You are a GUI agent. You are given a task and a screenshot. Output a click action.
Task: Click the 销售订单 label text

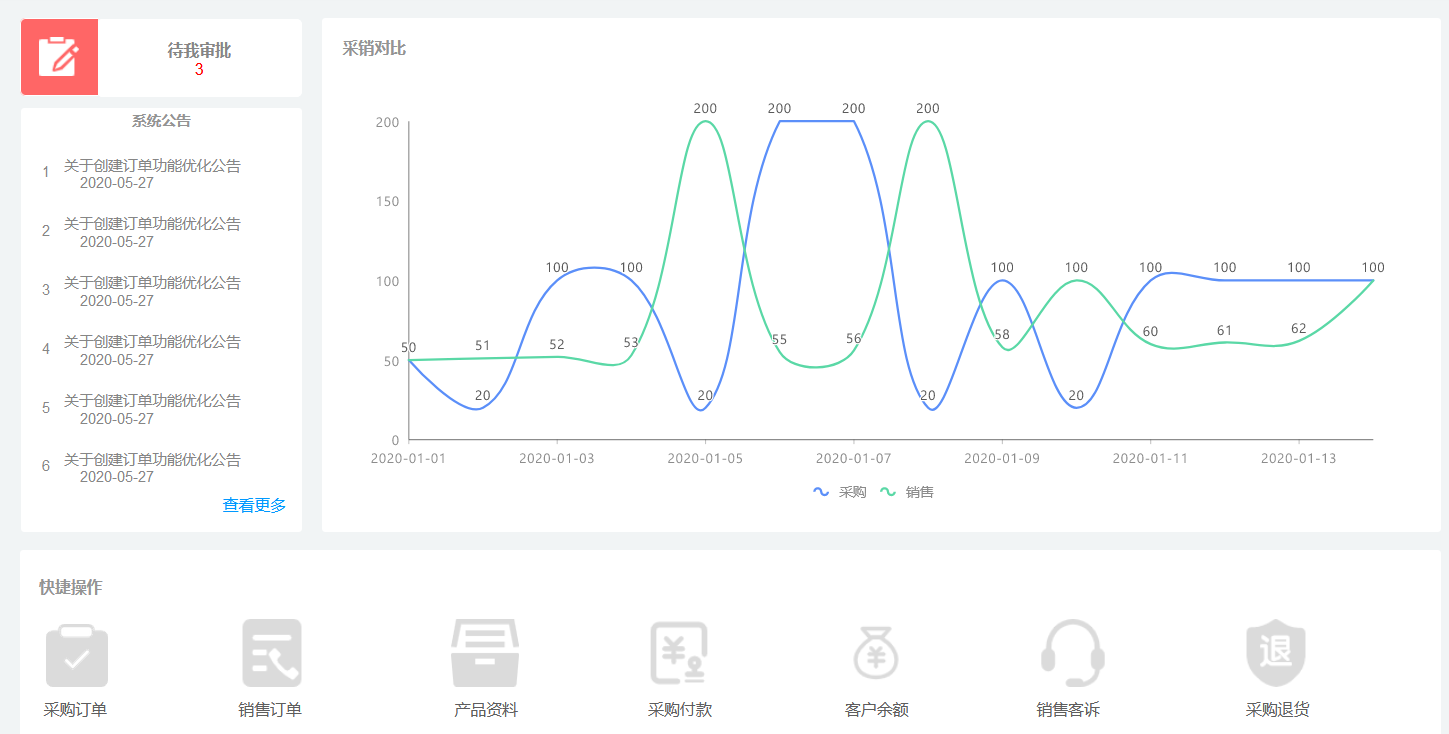270,710
